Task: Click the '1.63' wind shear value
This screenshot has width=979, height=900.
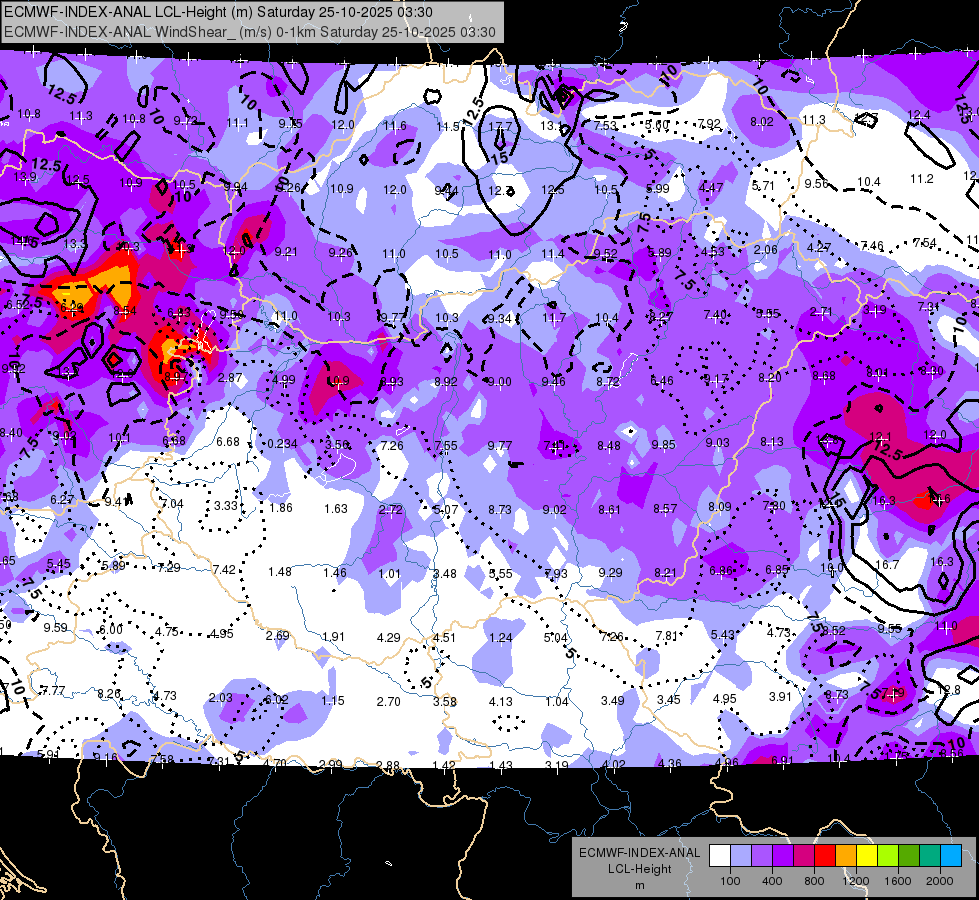Action: tap(336, 508)
